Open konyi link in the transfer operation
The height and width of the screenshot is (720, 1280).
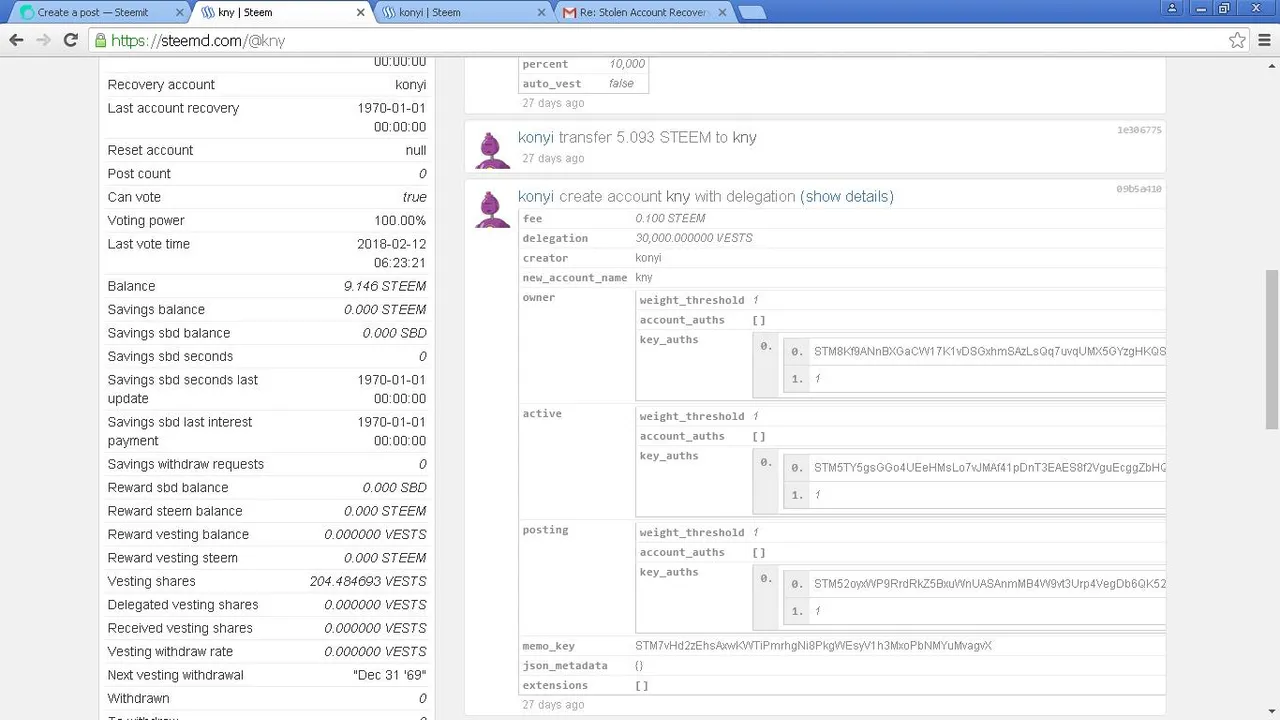535,137
